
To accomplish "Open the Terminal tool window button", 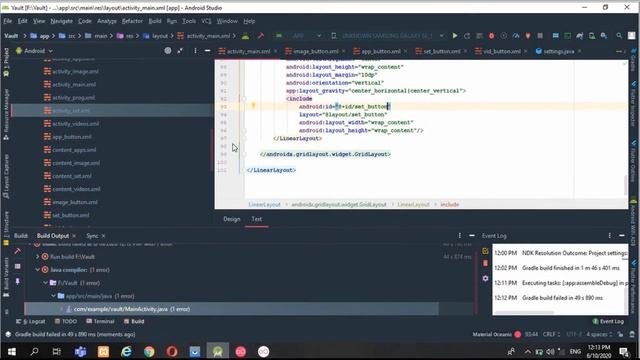I will pyautogui.click(x=100, y=321).
